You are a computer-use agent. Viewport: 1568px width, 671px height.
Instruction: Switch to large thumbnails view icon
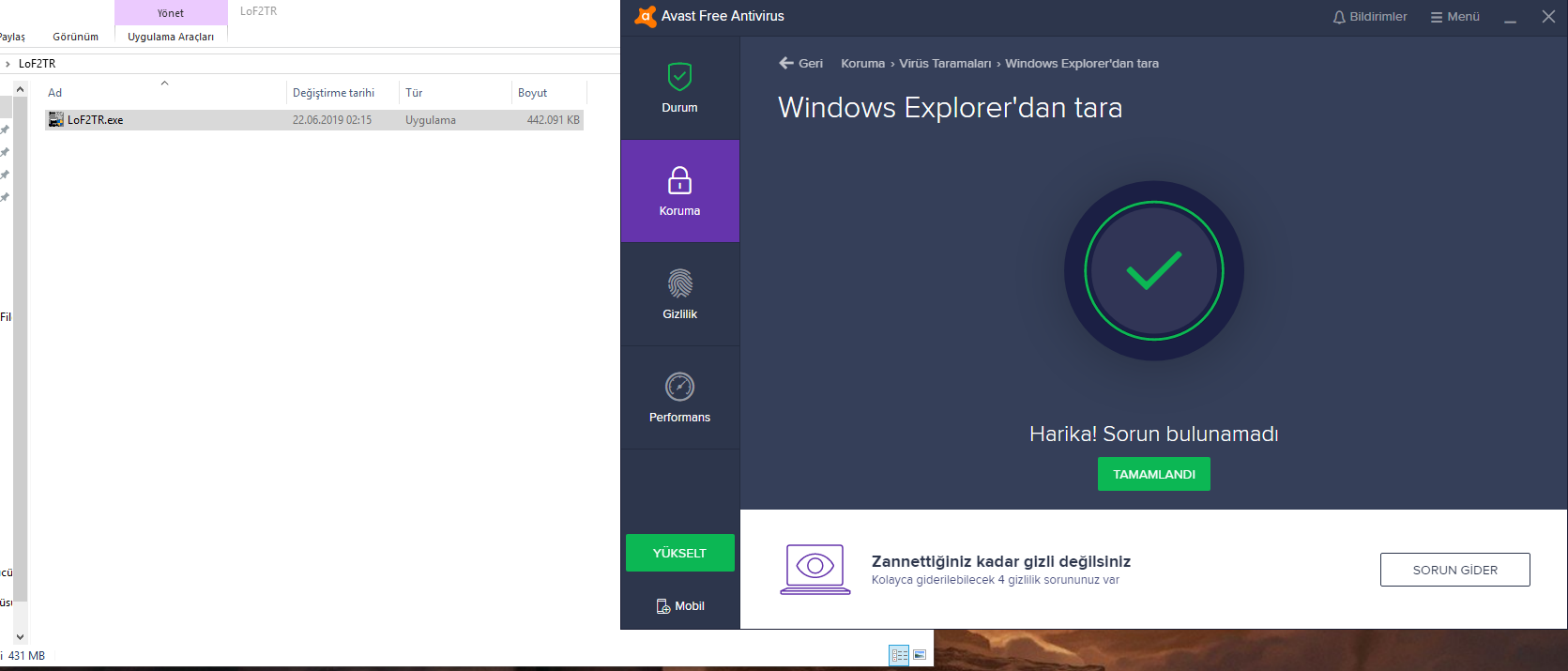tap(920, 655)
